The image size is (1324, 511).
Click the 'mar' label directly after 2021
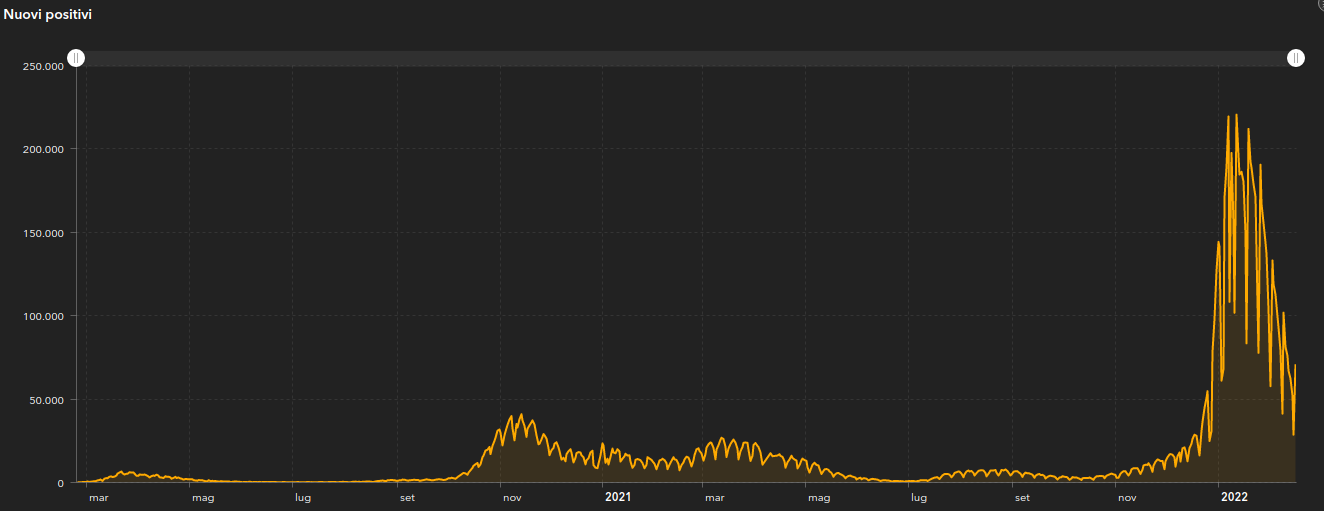(714, 497)
